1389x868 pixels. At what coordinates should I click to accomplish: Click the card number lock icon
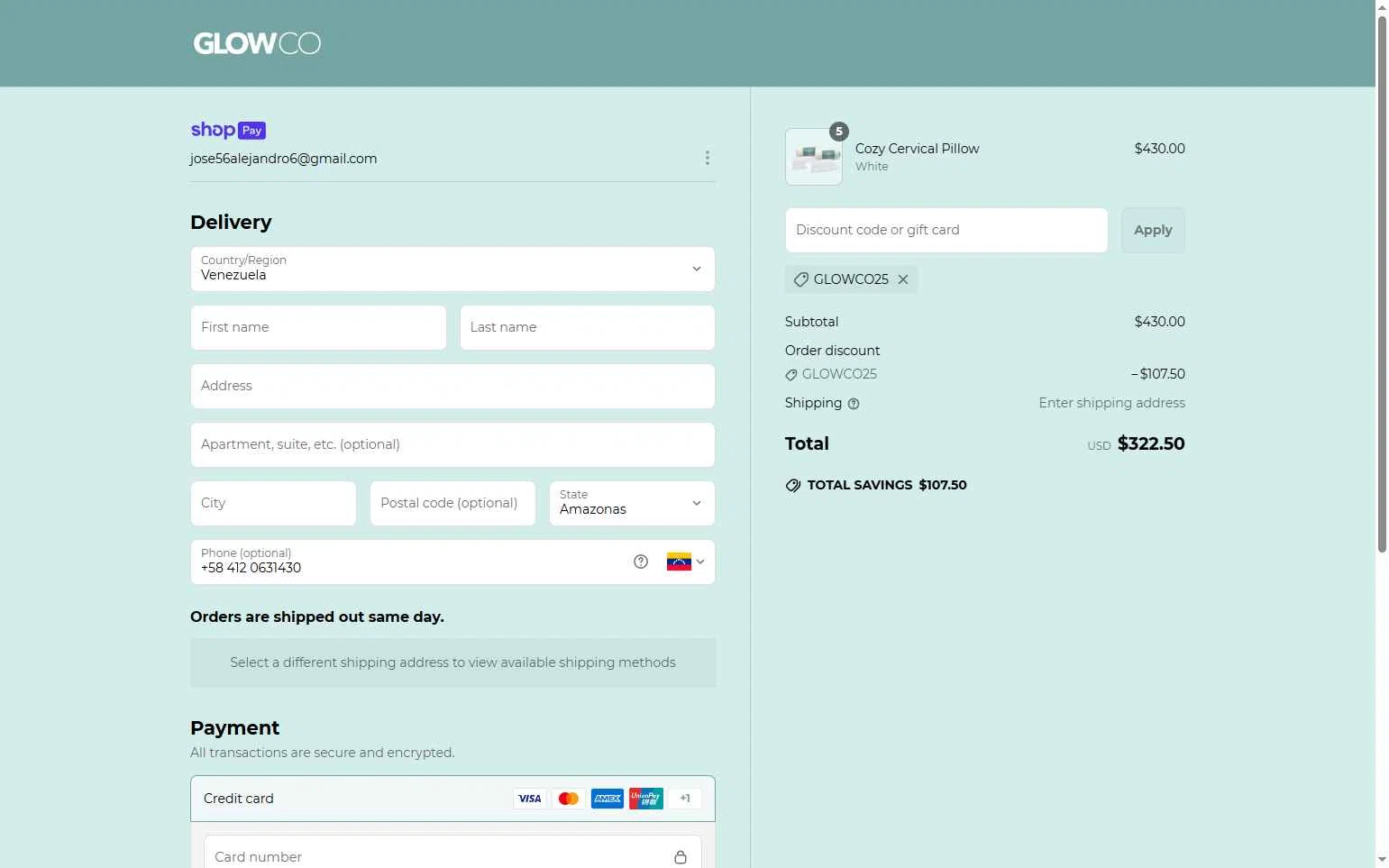681,857
